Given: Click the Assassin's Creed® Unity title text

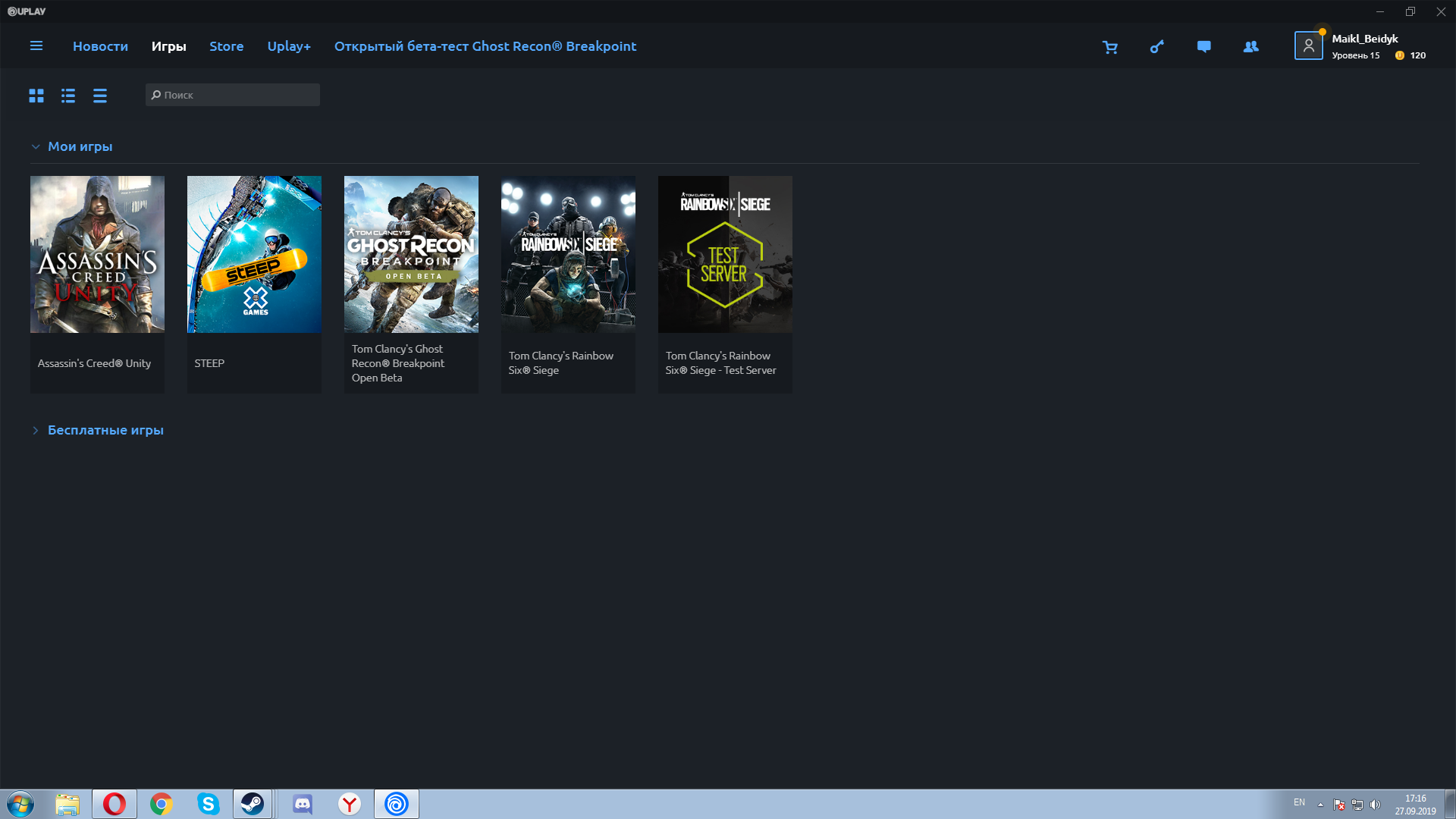Looking at the screenshot, I should point(94,363).
